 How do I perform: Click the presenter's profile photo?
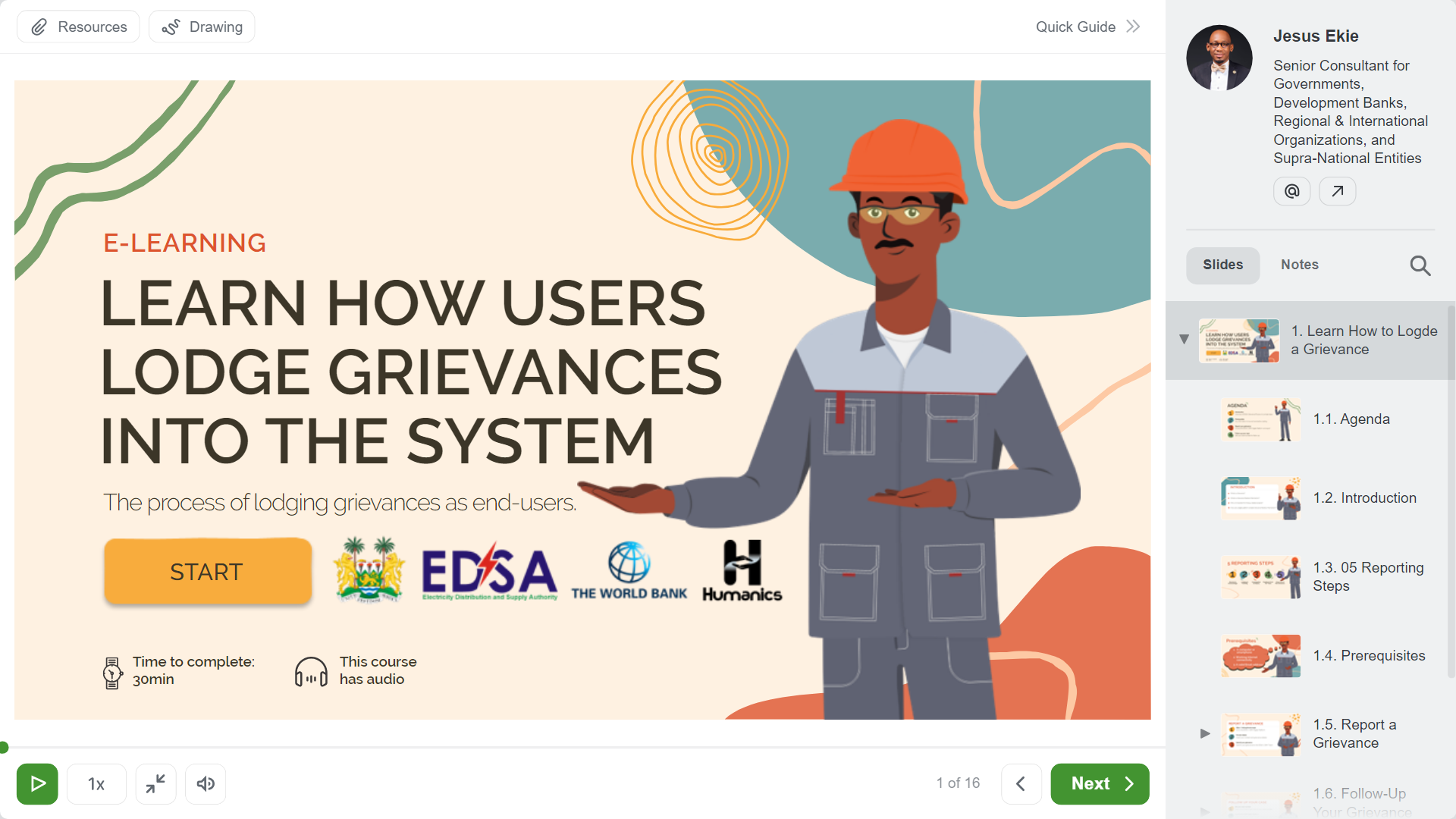(1219, 58)
